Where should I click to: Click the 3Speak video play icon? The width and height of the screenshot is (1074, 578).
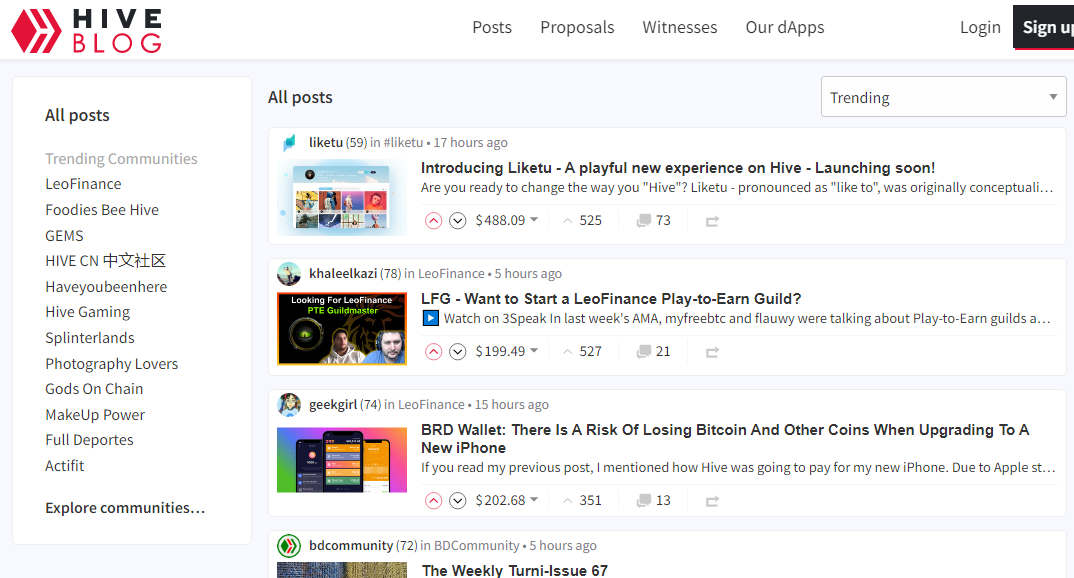pos(430,318)
